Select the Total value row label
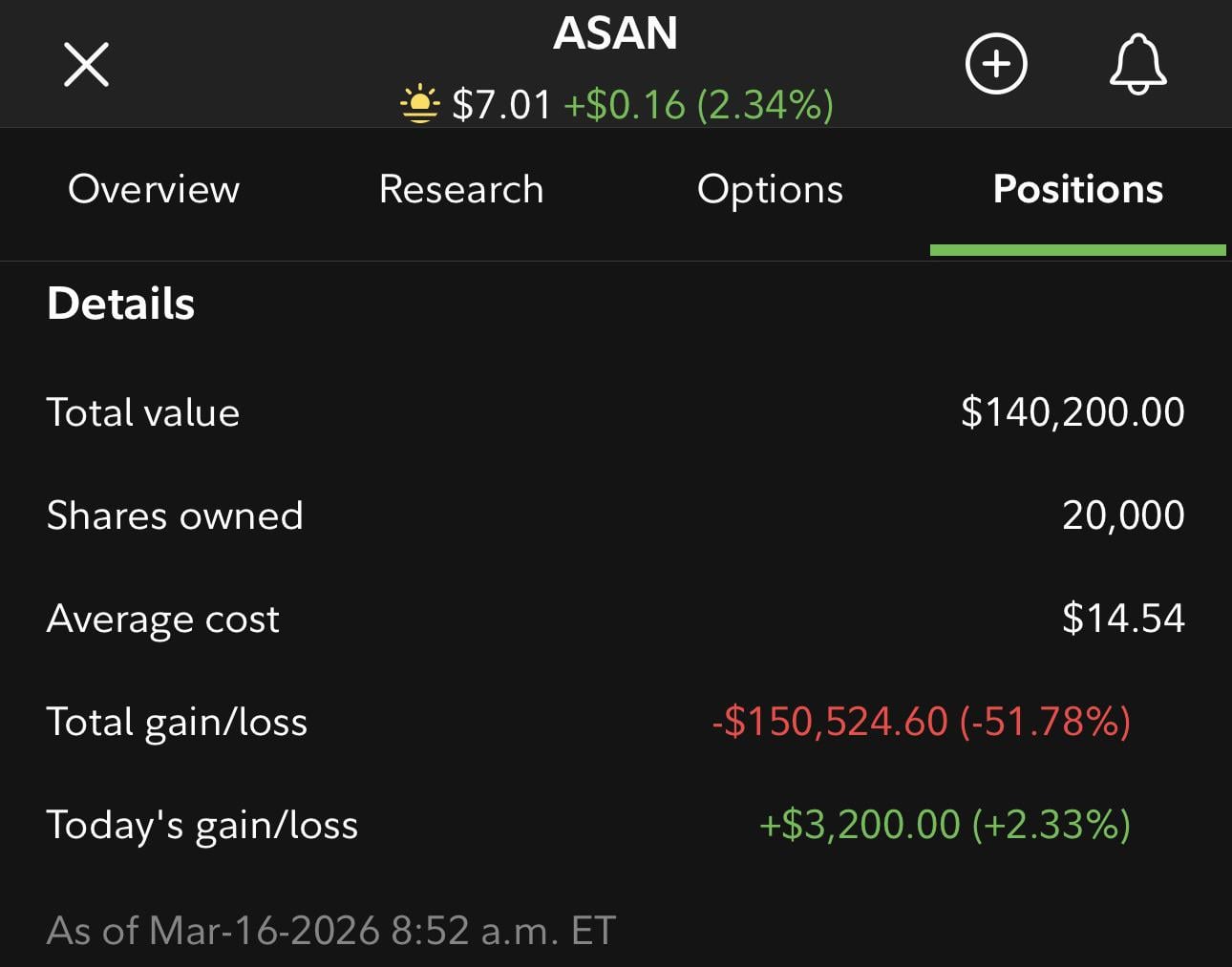The width and height of the screenshot is (1232, 967). point(143,412)
